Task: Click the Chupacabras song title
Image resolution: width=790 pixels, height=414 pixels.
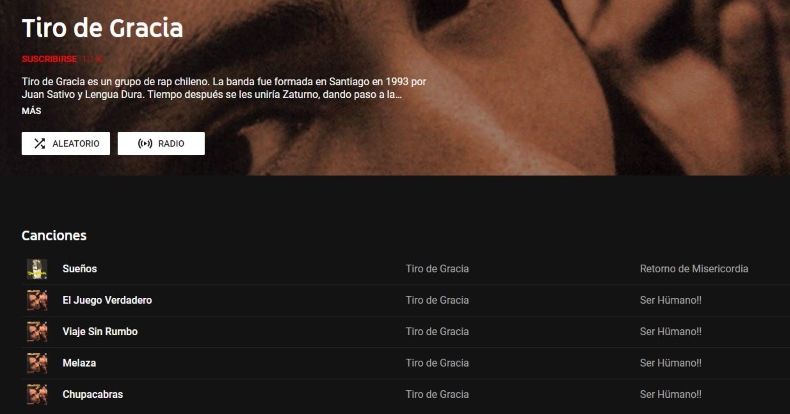Action: tap(92, 394)
